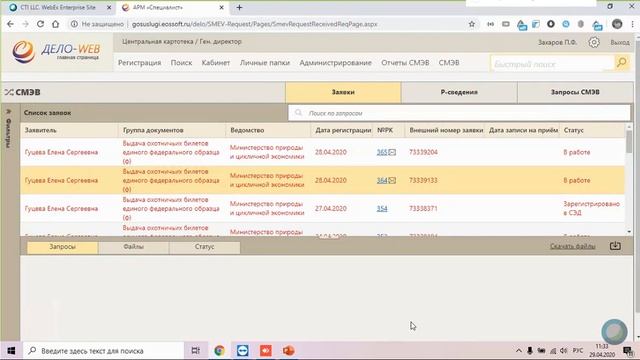Bookmark page with star icon
The image size is (640, 360).
472,24
